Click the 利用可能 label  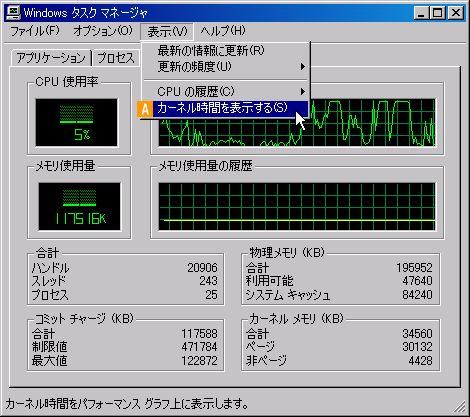point(269,281)
